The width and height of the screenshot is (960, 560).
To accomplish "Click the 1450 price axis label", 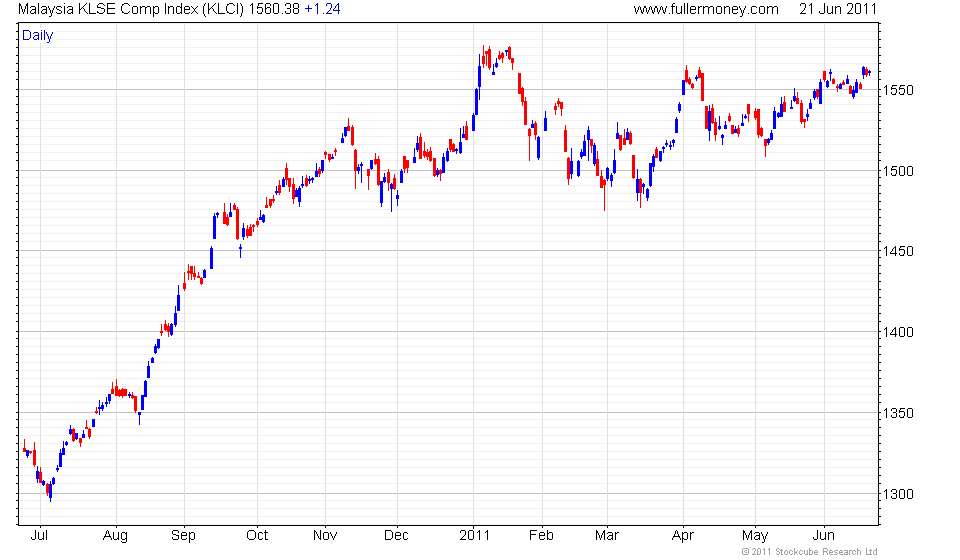I will point(898,252).
